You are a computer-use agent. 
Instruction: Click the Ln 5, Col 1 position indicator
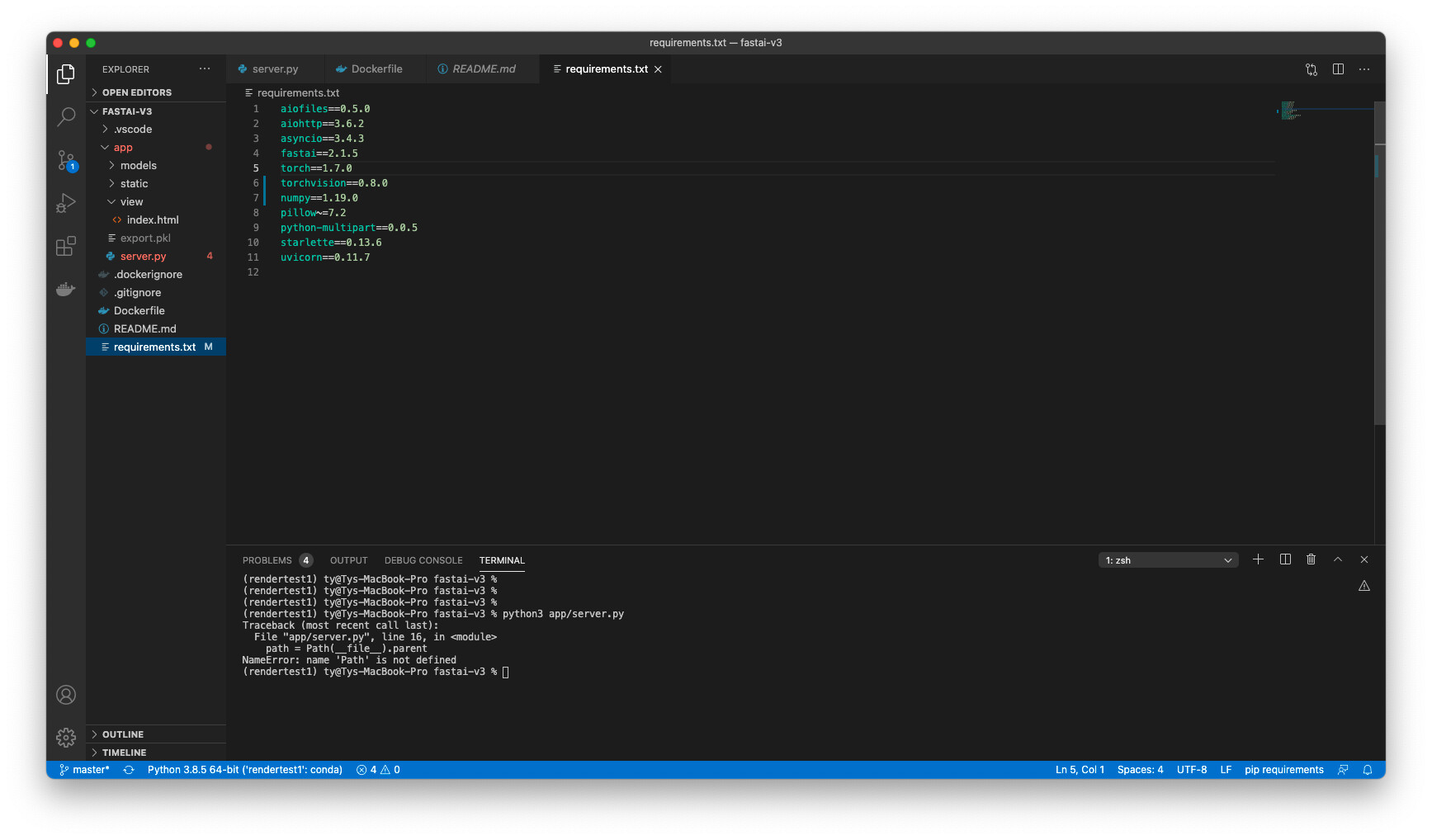(x=1080, y=770)
